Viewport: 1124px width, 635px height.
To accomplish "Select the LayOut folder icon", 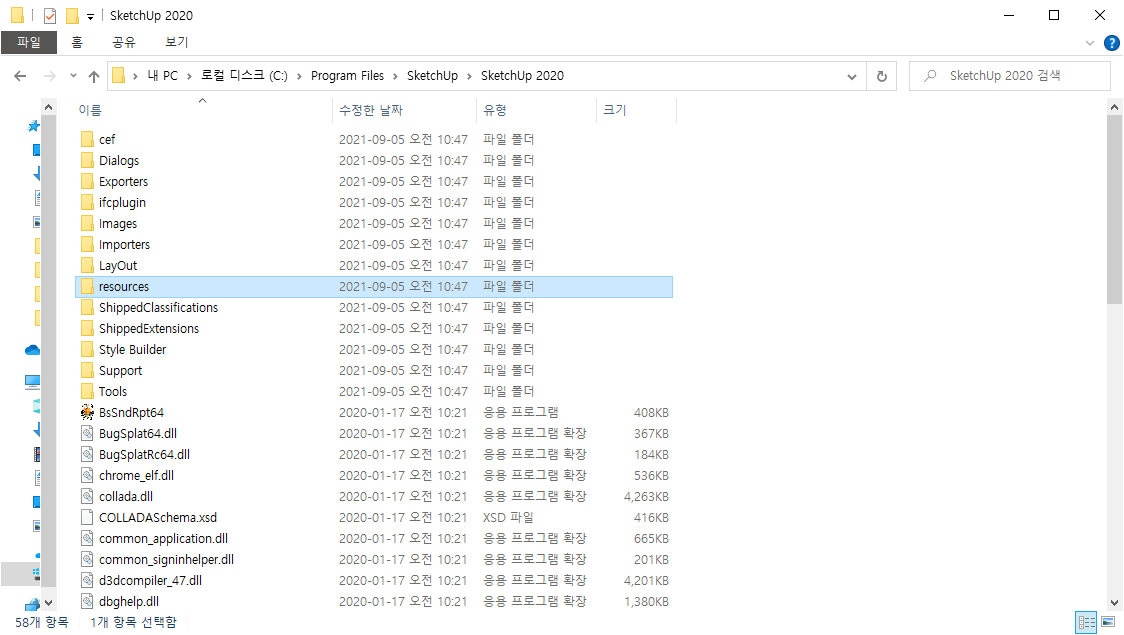I will click(87, 265).
